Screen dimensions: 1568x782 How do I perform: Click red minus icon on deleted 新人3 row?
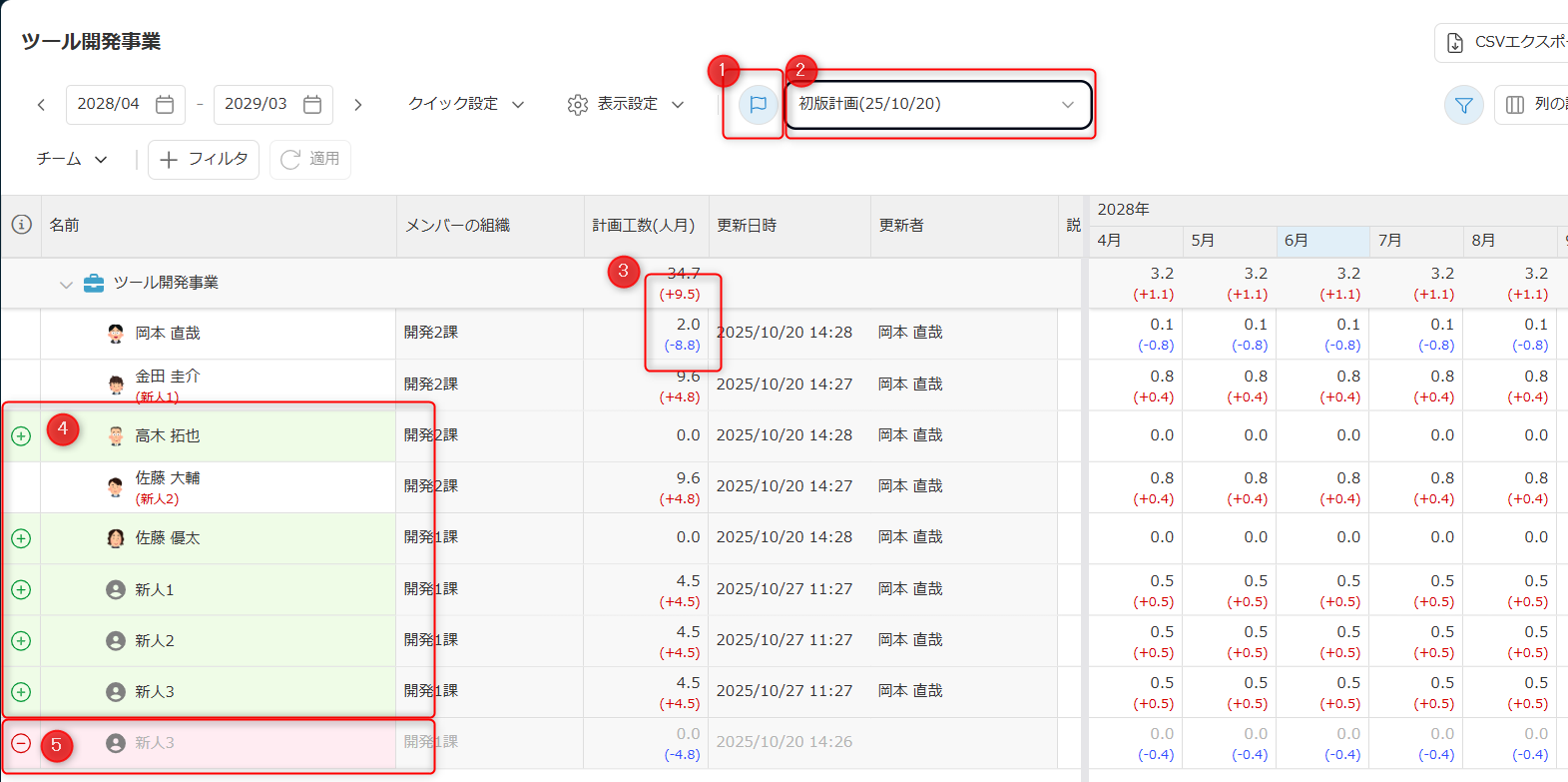21,743
